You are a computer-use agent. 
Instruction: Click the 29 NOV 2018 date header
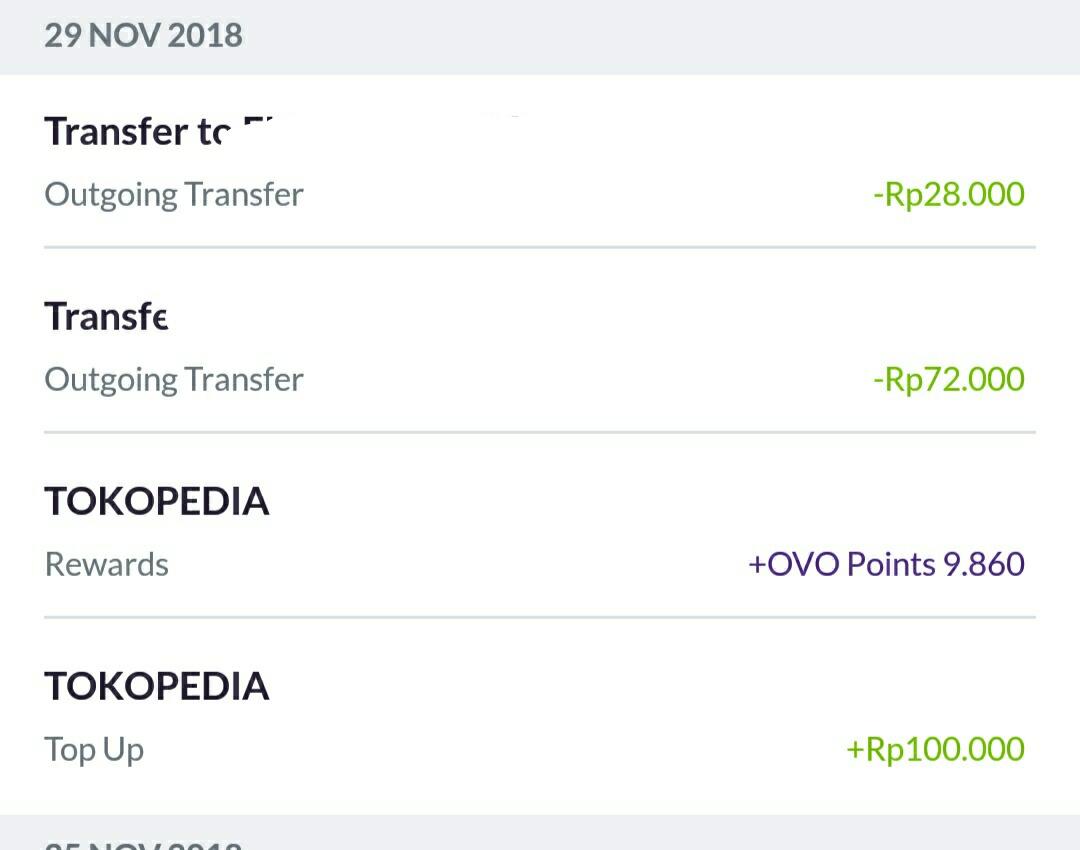(x=143, y=36)
